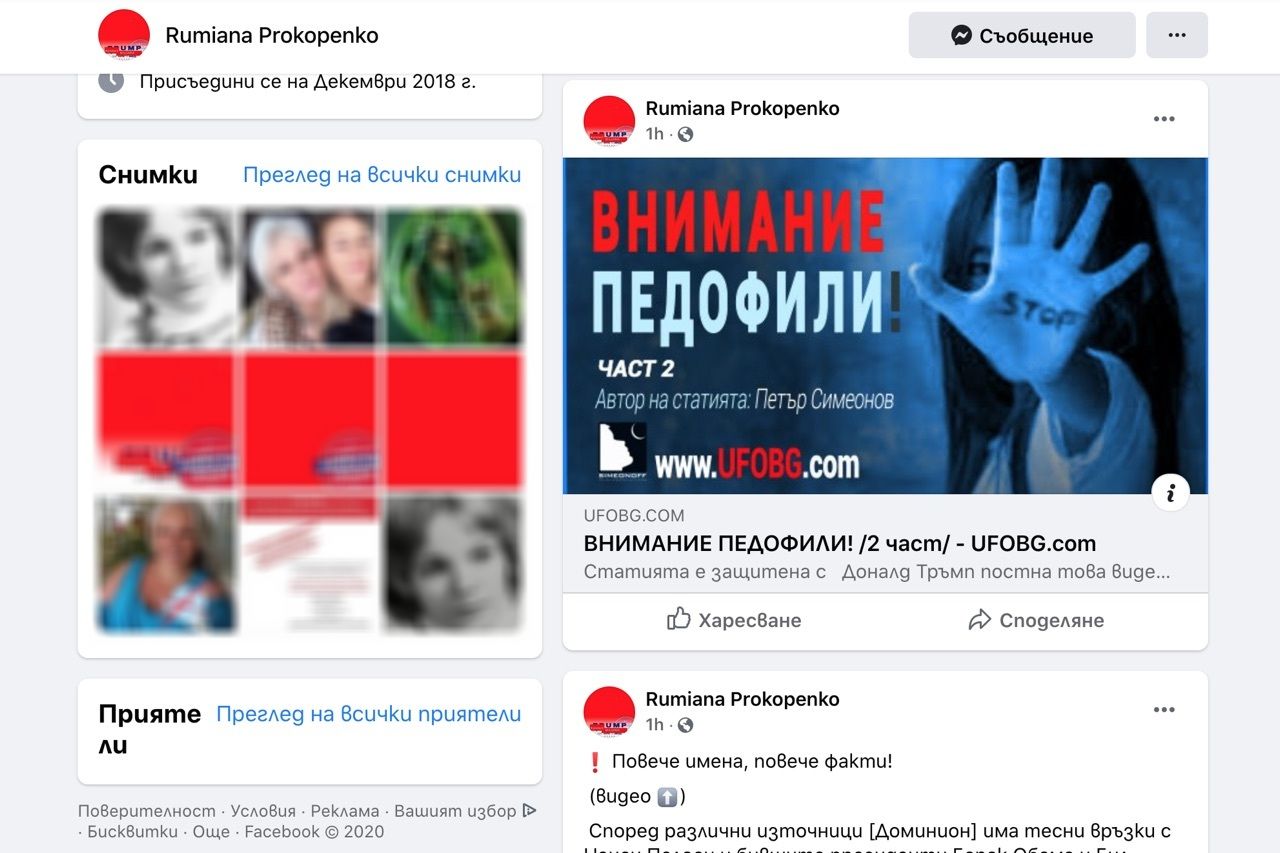Screen dimensions: 1280x853
Task: Open options menu of the second post
Action: pyautogui.click(x=1164, y=710)
